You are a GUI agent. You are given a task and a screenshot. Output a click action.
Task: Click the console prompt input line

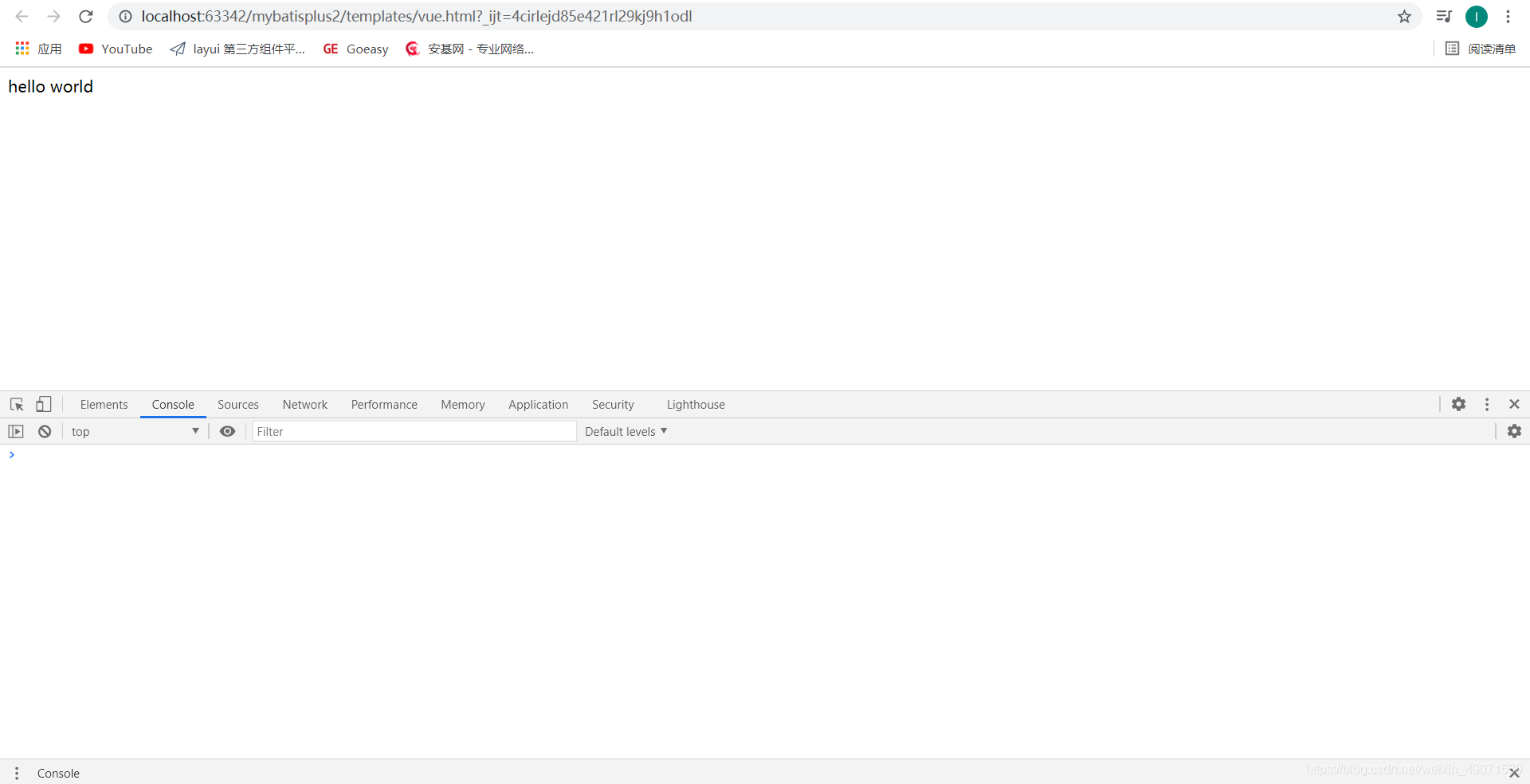[765, 455]
